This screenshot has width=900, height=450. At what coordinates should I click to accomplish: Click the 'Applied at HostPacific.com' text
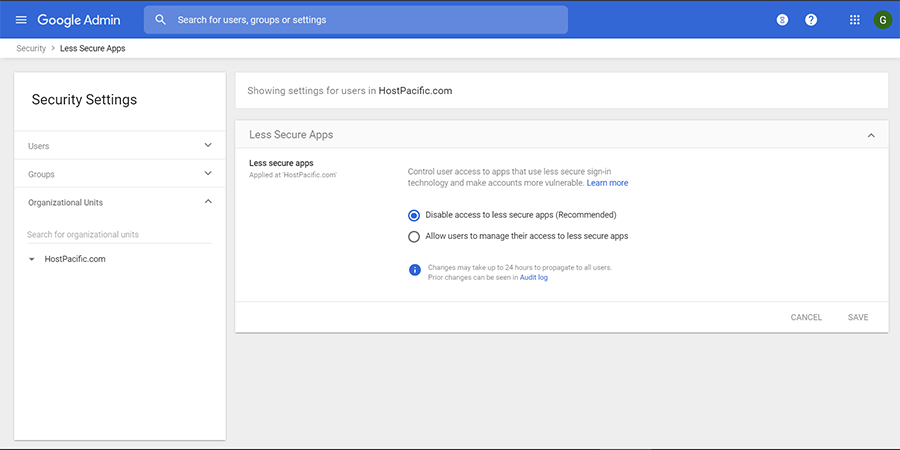[293, 175]
